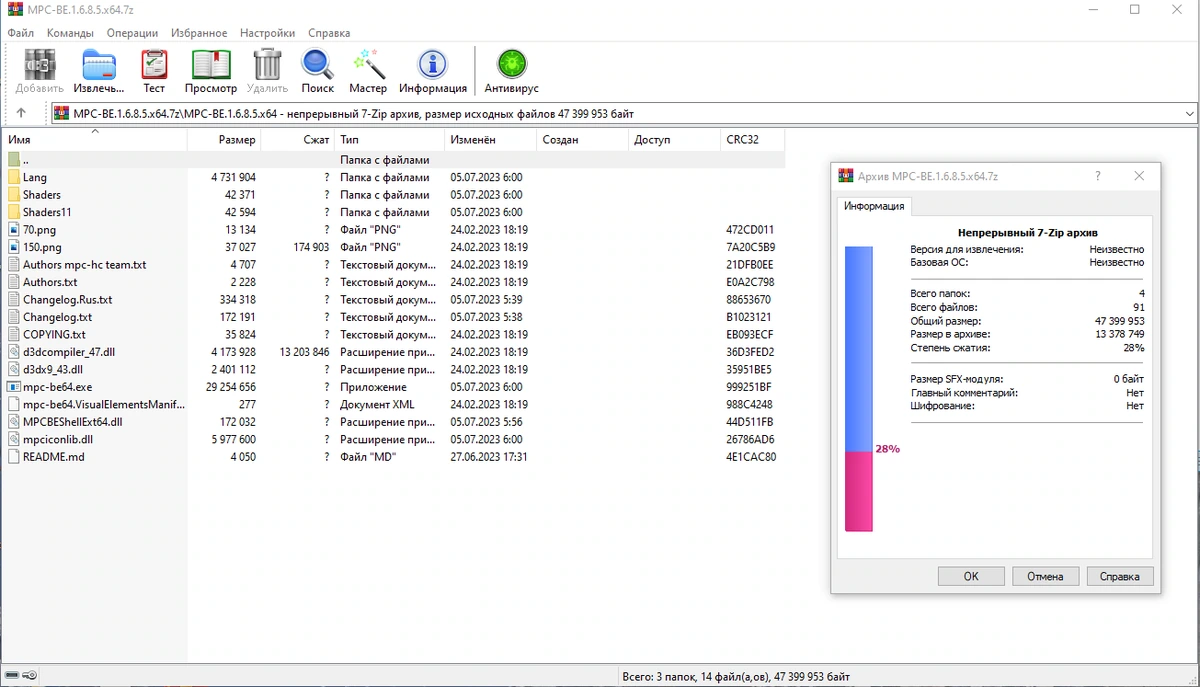1200x687 pixels.
Task: Select the Lang folder icon
Action: pyautogui.click(x=14, y=177)
